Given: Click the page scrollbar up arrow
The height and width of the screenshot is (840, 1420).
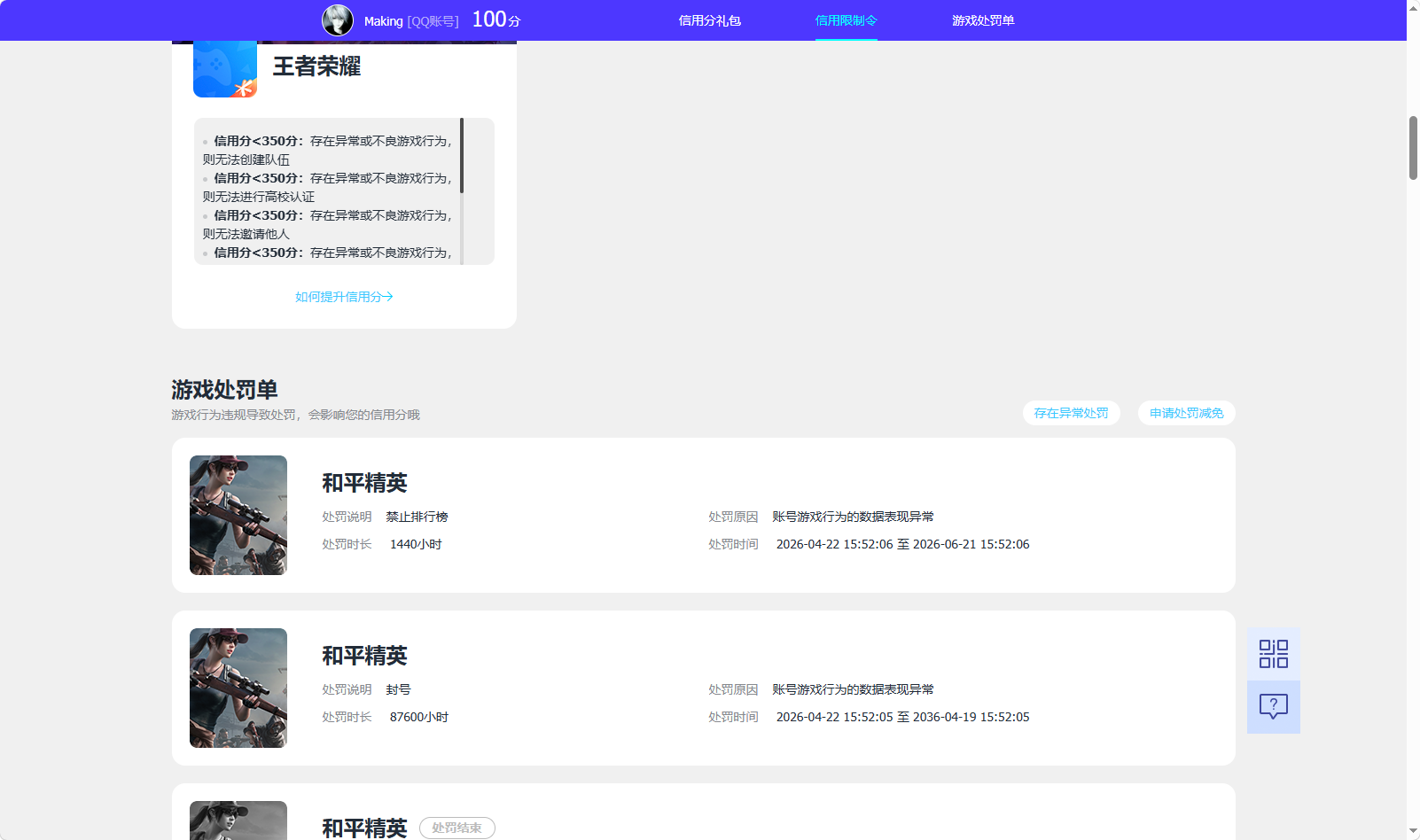Looking at the screenshot, I should pos(1413,8).
